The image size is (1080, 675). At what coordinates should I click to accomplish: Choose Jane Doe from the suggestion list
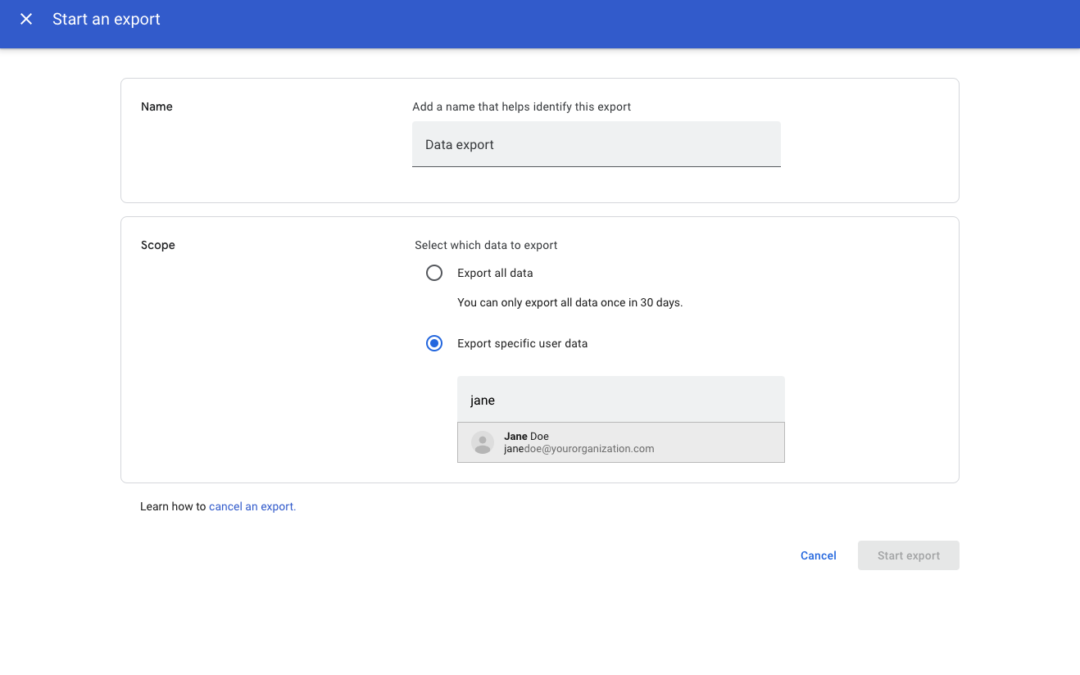[x=621, y=442]
